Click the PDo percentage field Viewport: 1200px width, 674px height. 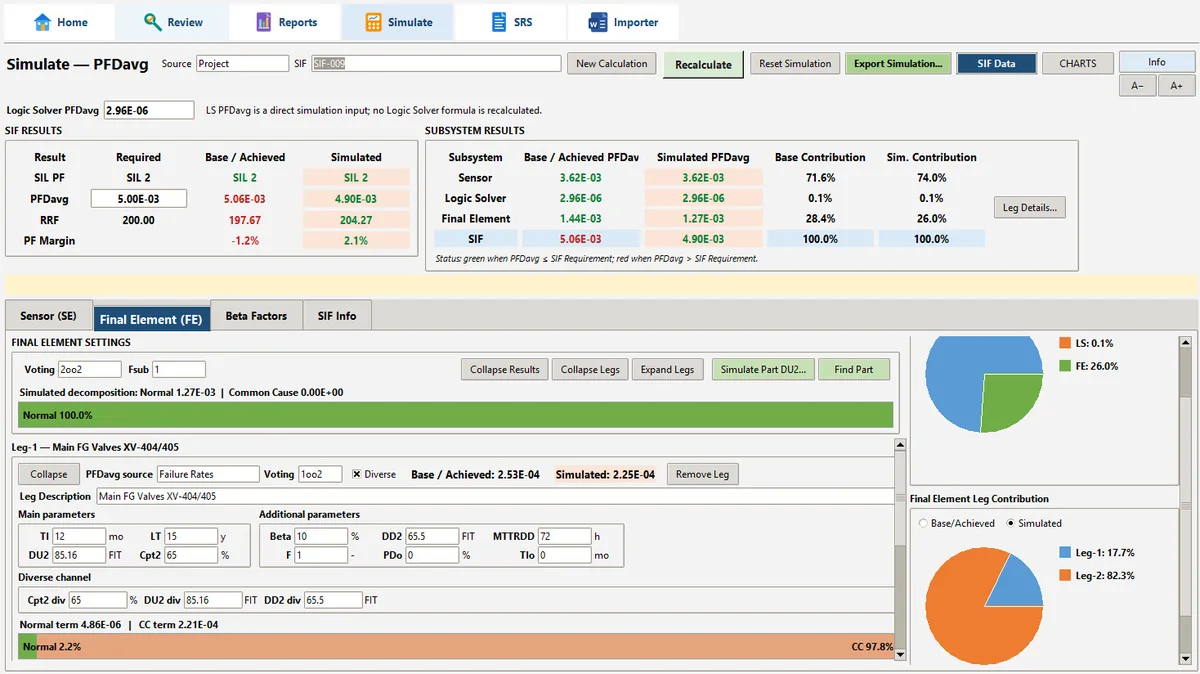[432, 554]
